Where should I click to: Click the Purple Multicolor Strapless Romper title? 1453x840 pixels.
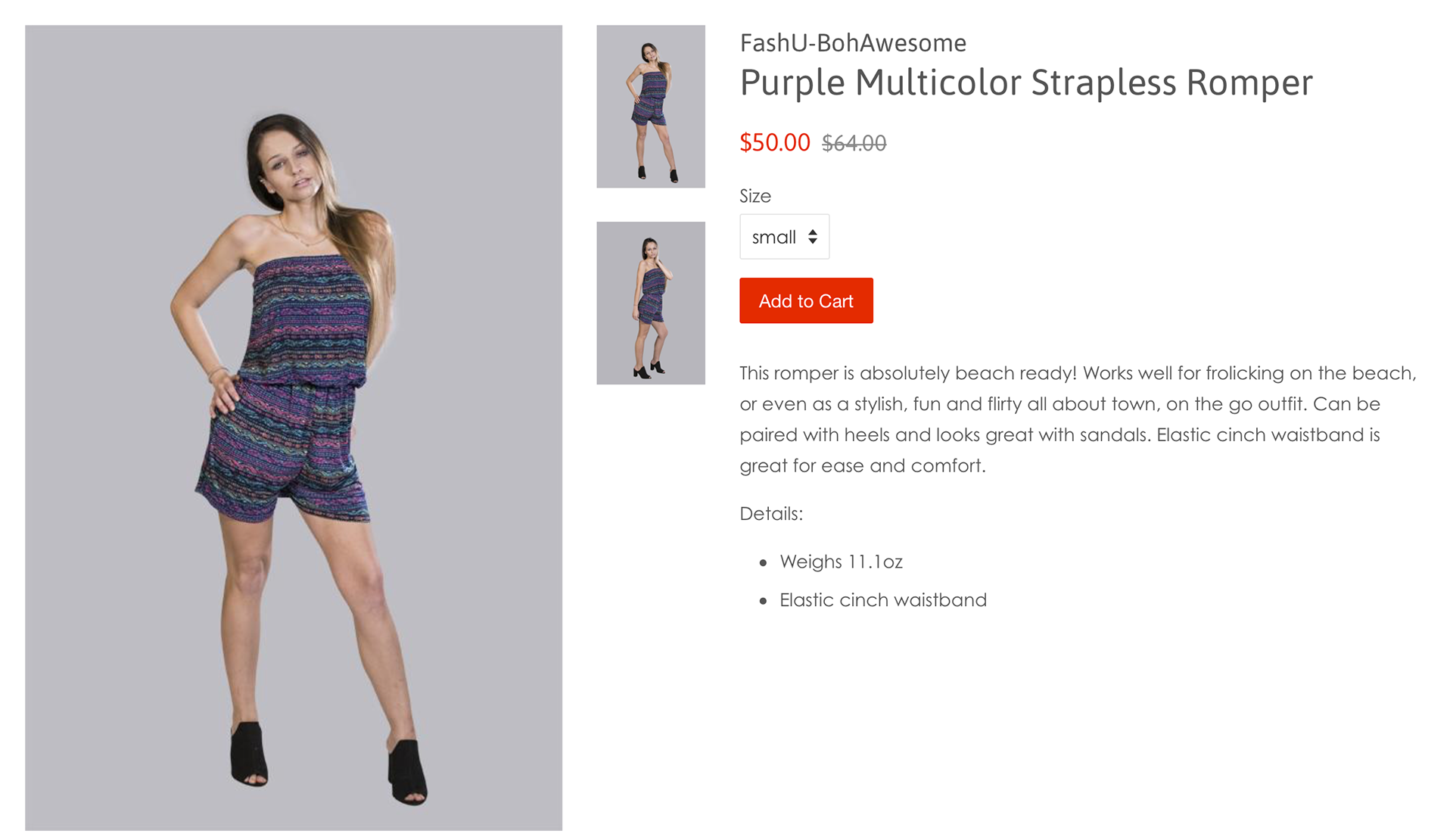(1026, 82)
